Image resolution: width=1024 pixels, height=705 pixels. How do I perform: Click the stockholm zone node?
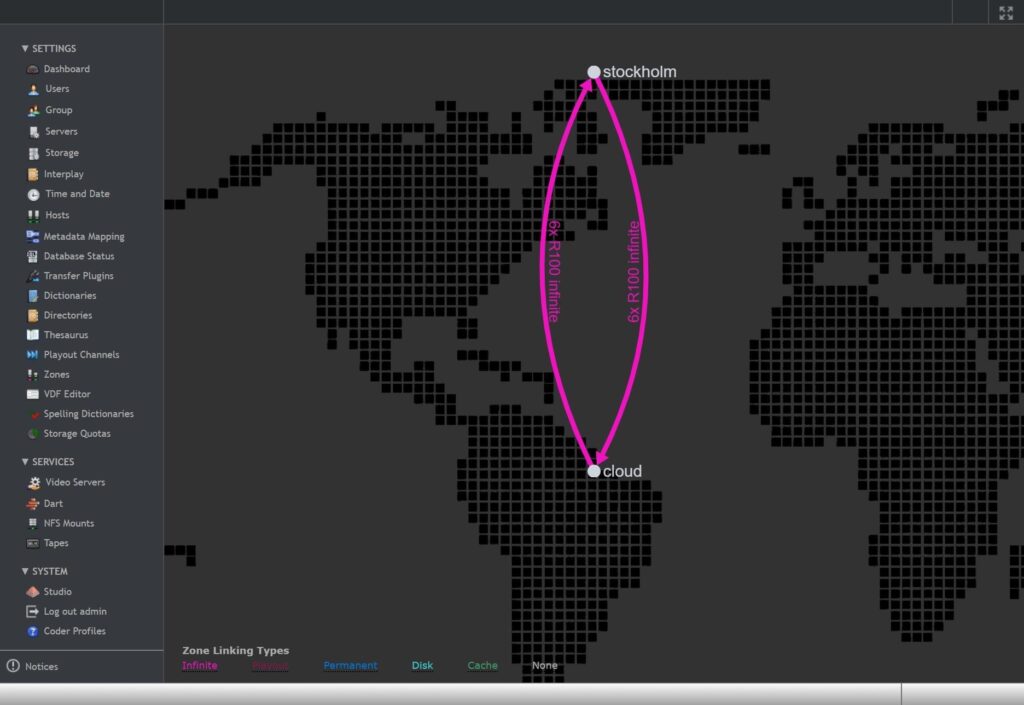[x=594, y=72]
